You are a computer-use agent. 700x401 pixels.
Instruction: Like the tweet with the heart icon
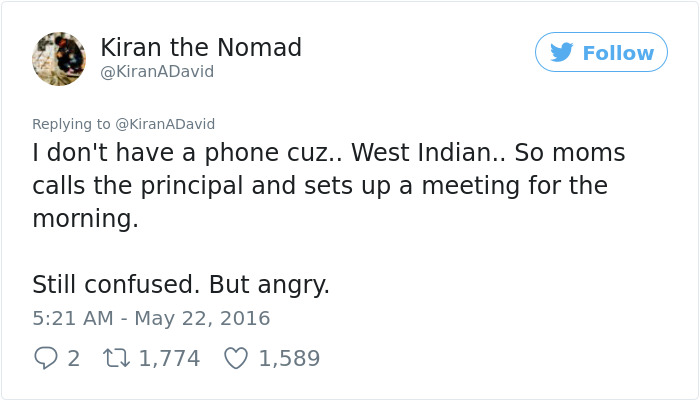coord(235,357)
